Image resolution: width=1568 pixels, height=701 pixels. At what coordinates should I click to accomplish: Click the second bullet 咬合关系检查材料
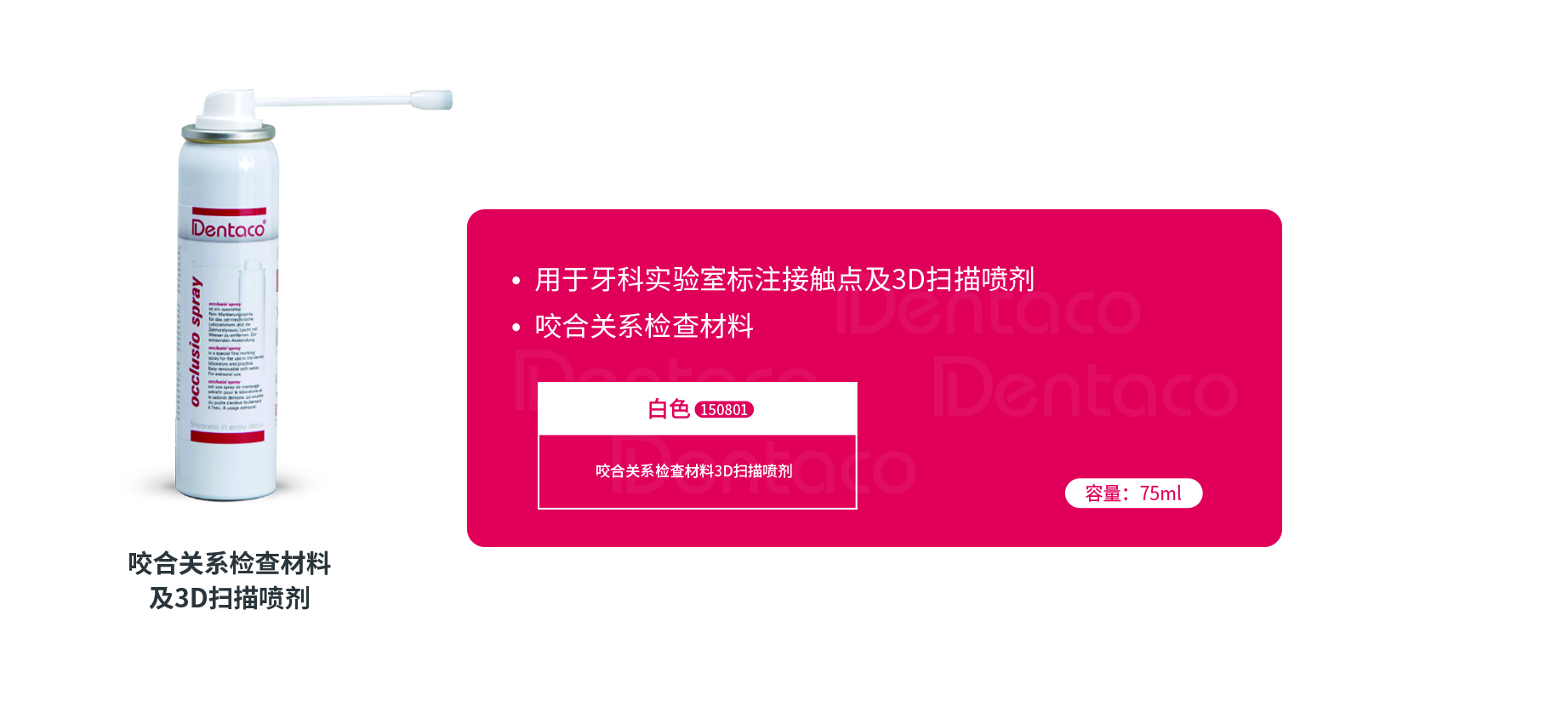[x=644, y=326]
